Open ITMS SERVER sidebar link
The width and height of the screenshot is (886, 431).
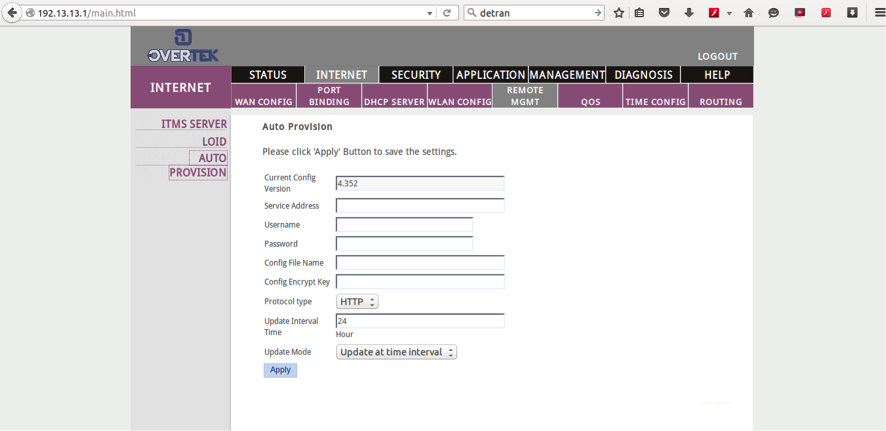[x=194, y=124]
